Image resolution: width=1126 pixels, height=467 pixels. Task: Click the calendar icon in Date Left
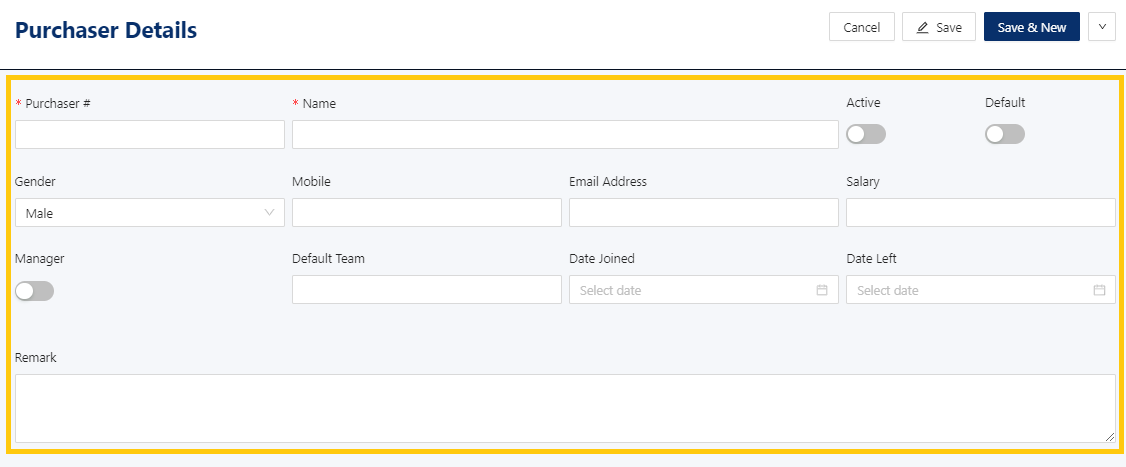pos(1099,290)
